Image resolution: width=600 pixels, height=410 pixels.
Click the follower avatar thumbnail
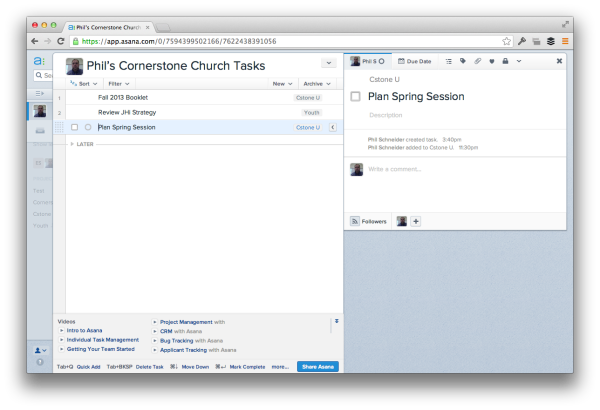[401, 221]
